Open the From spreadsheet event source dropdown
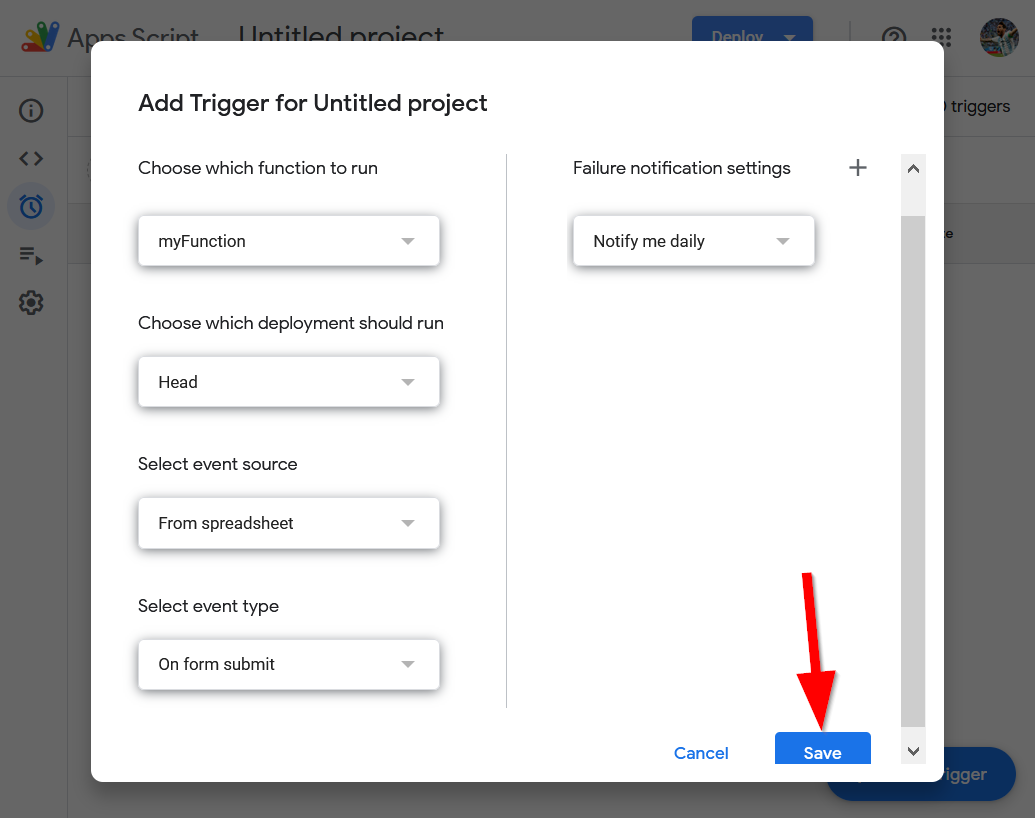The image size is (1035, 818). point(288,523)
